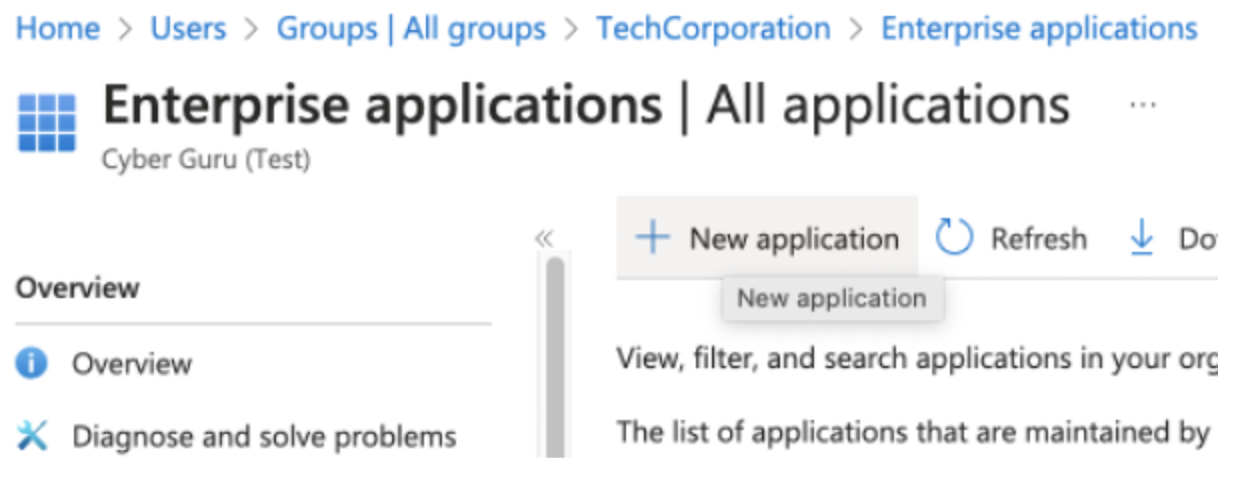Open the ellipsis more options menu
The image size is (1254, 486).
[x=1142, y=105]
